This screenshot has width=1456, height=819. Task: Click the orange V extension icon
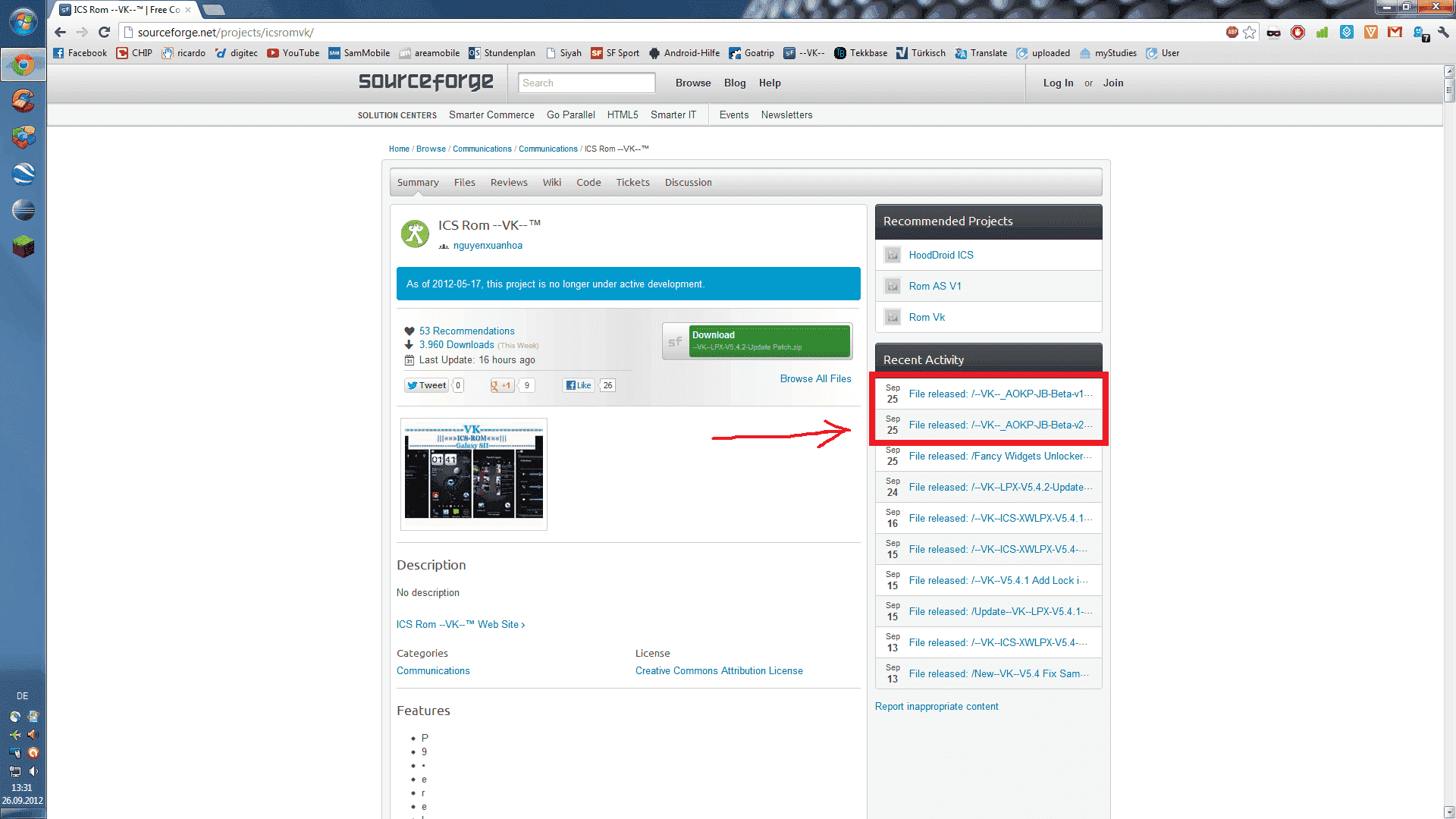1370,32
